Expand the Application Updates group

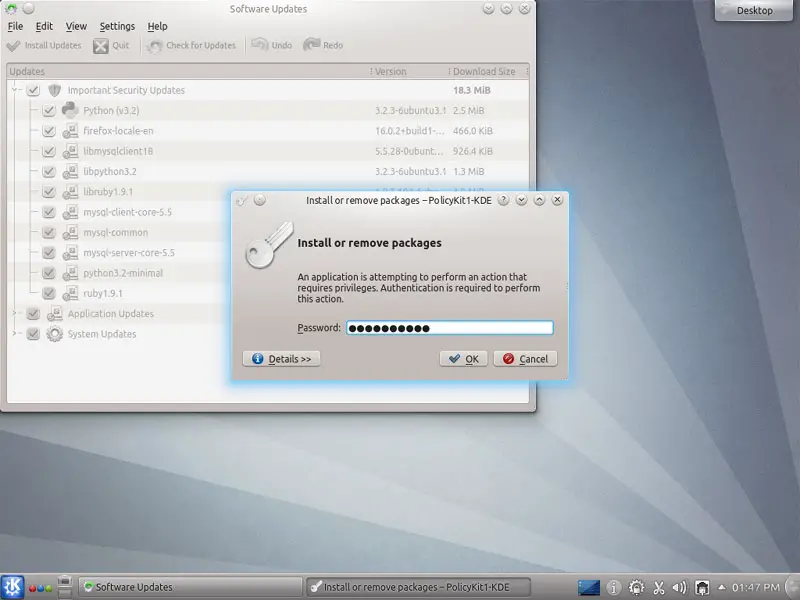coord(15,314)
